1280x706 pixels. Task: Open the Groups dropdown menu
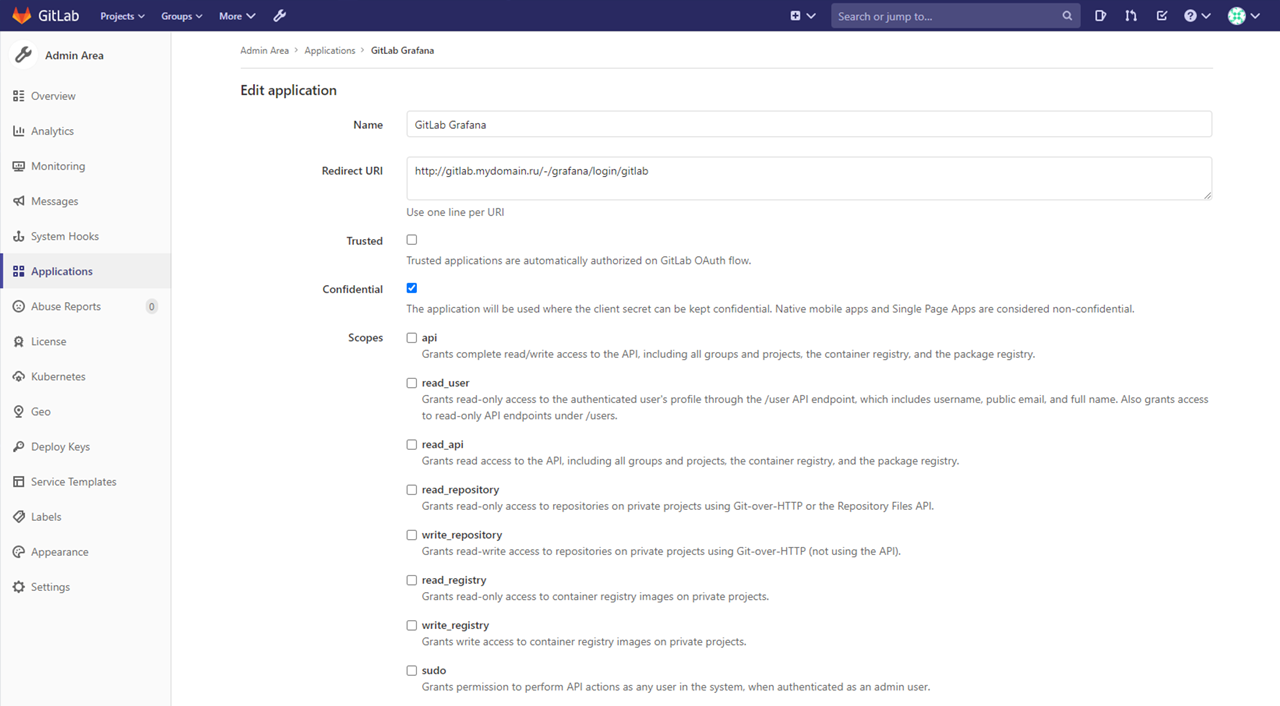pos(182,16)
